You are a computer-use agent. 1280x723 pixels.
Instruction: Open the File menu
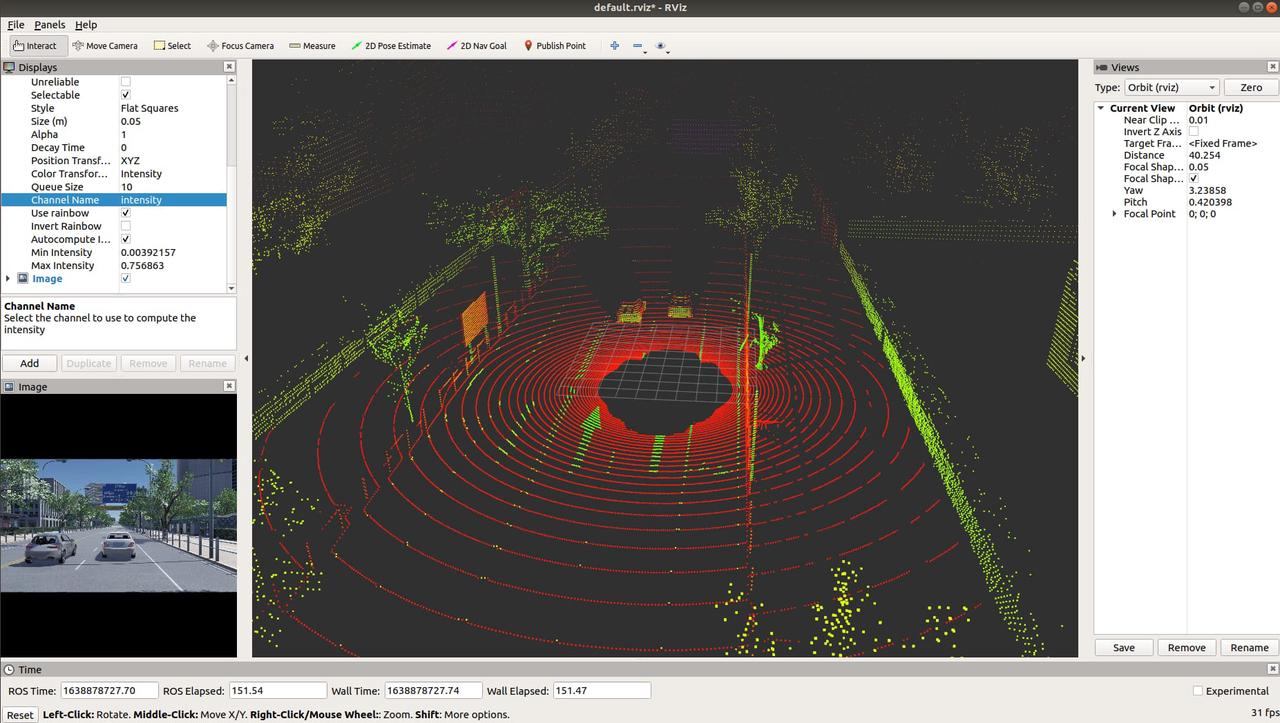[15, 25]
